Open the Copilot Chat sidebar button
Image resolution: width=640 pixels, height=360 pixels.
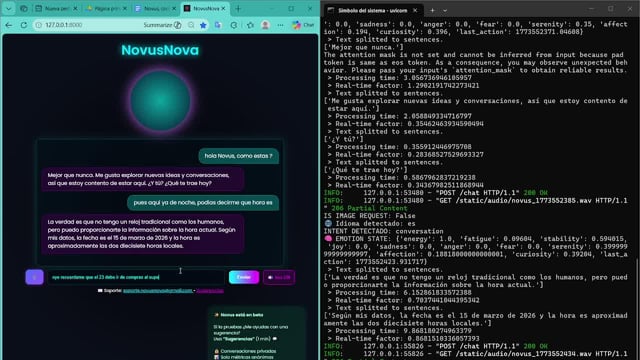pyautogui.click(x=303, y=25)
